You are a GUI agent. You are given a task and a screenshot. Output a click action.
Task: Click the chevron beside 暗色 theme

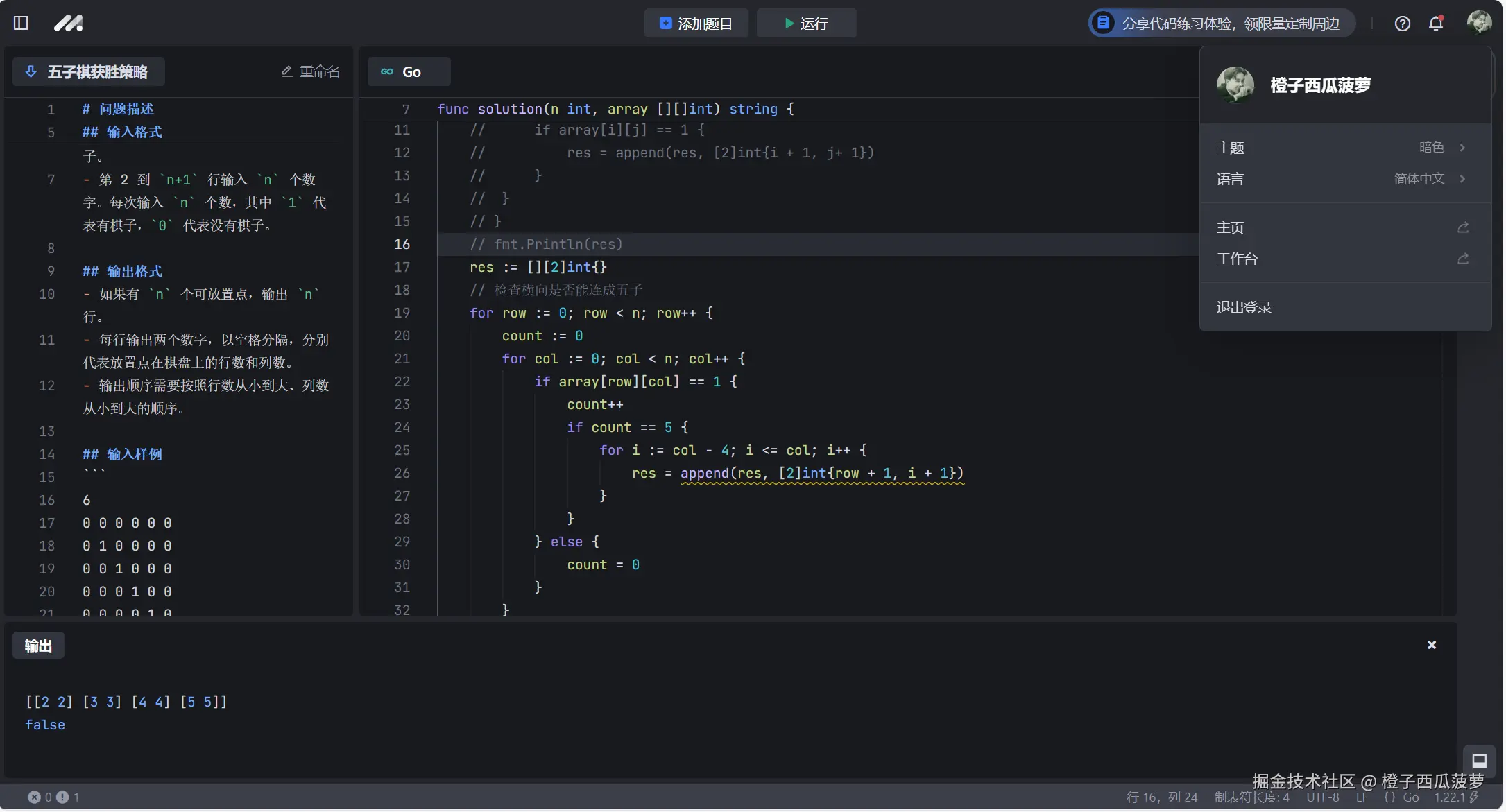1462,147
